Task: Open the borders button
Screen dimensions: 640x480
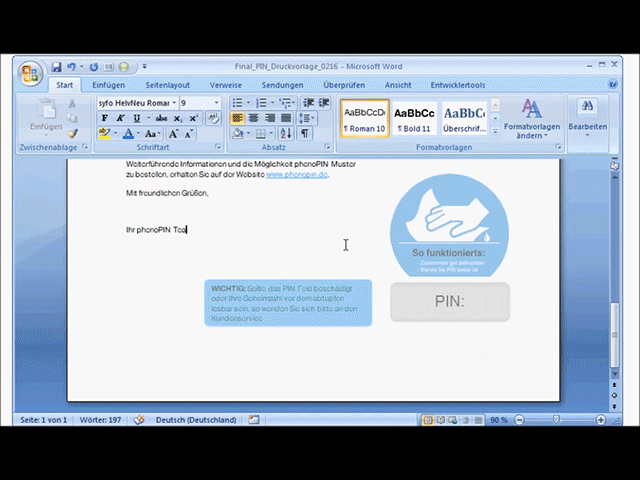Action: click(x=260, y=133)
